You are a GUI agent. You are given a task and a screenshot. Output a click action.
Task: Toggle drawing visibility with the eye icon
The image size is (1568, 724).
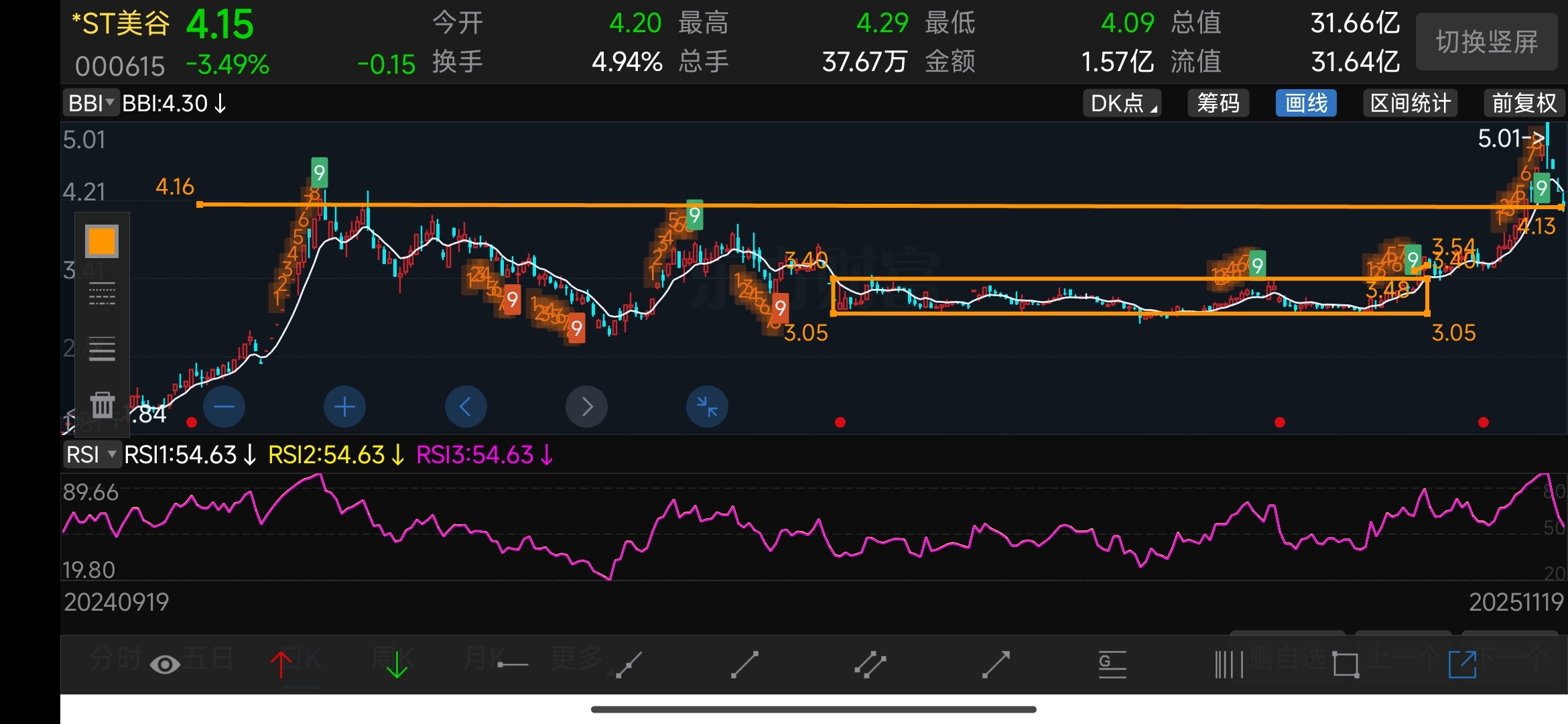165,664
